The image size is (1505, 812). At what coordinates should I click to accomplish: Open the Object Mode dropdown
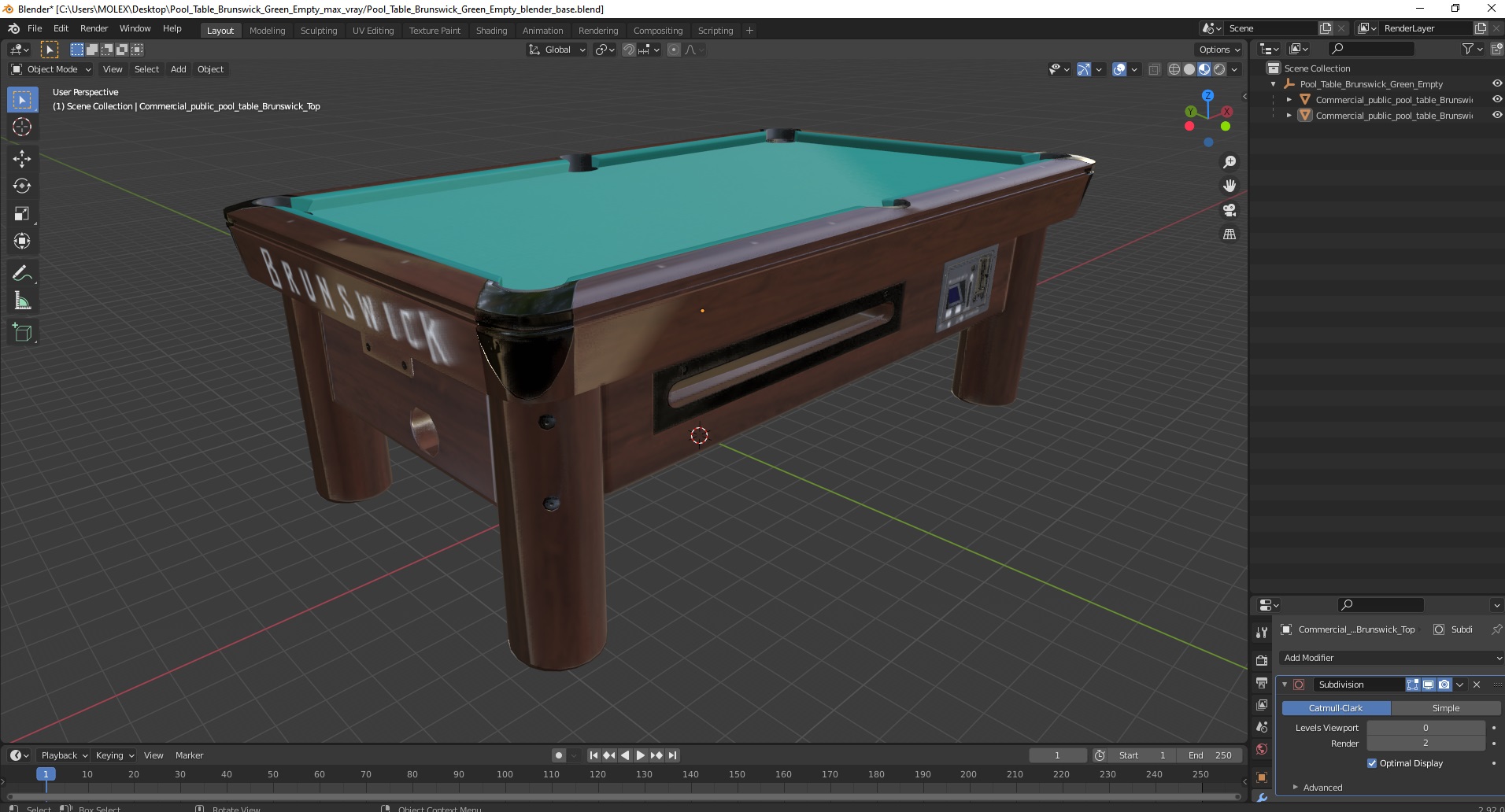point(51,69)
